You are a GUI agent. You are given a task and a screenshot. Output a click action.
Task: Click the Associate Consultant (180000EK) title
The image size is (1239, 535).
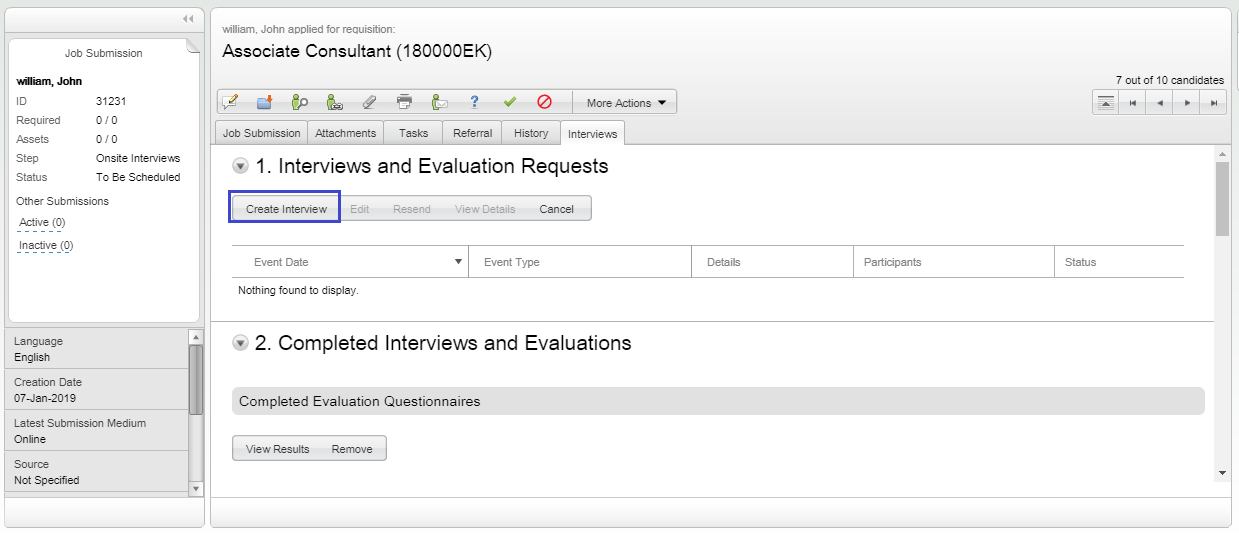click(357, 51)
